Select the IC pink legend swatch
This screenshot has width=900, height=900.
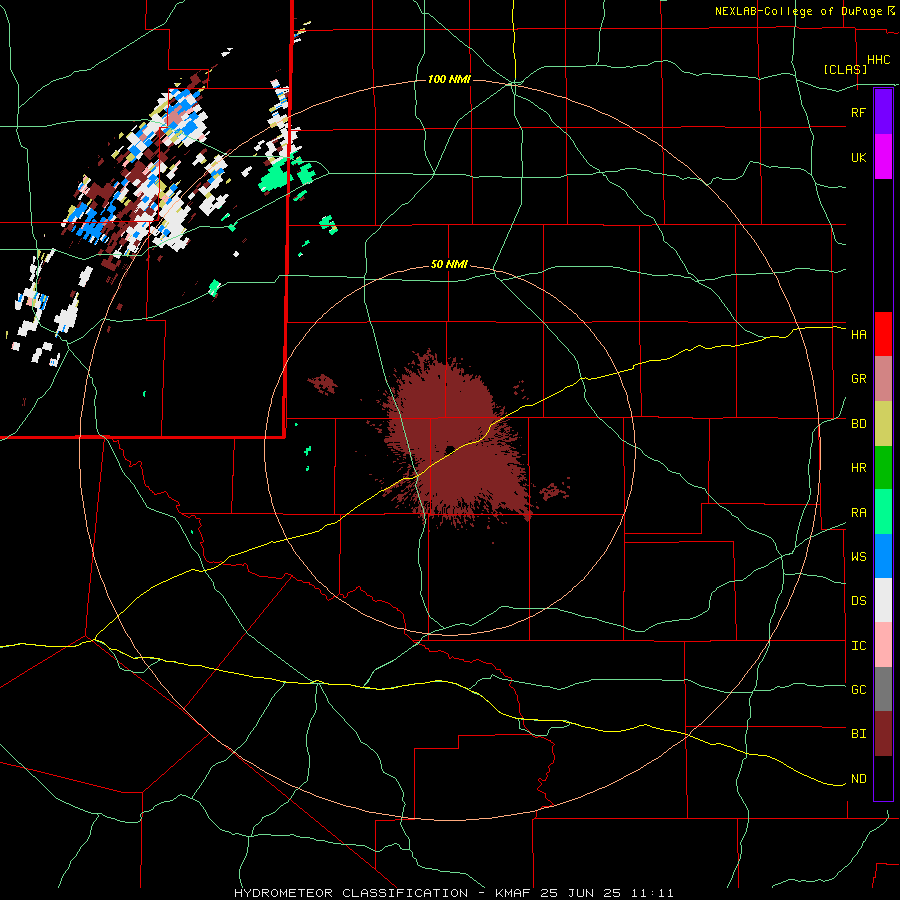[883, 645]
